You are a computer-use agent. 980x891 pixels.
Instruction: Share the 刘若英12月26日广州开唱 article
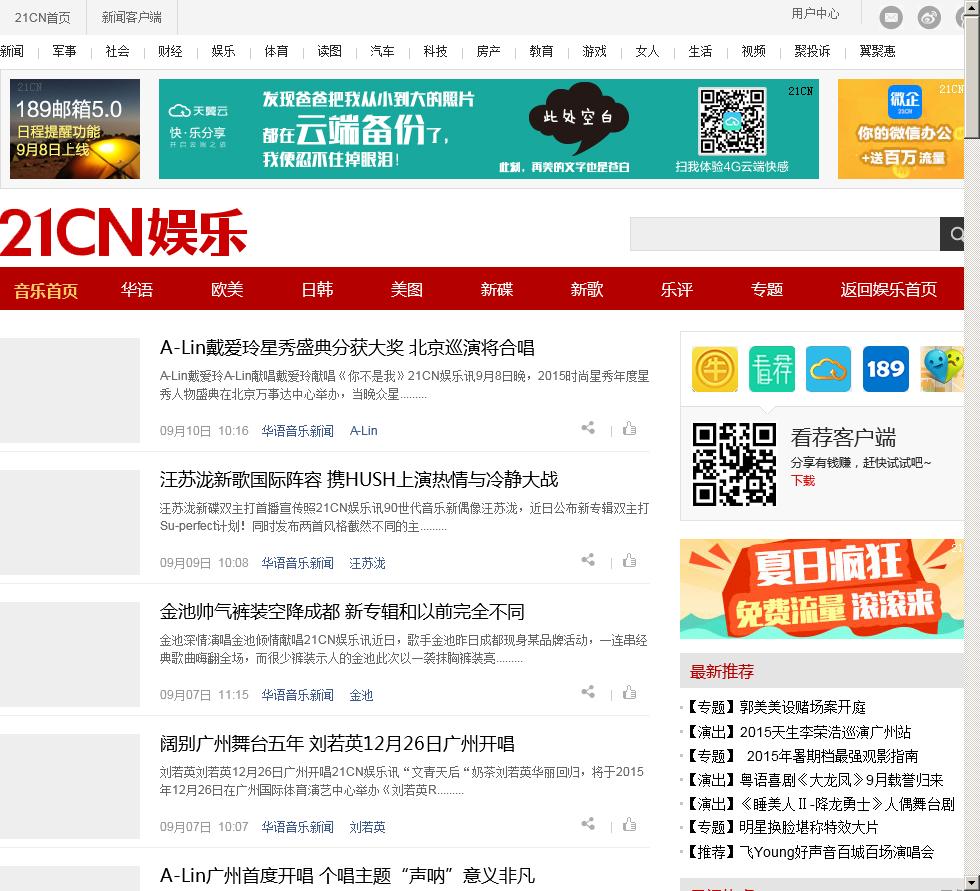point(588,824)
